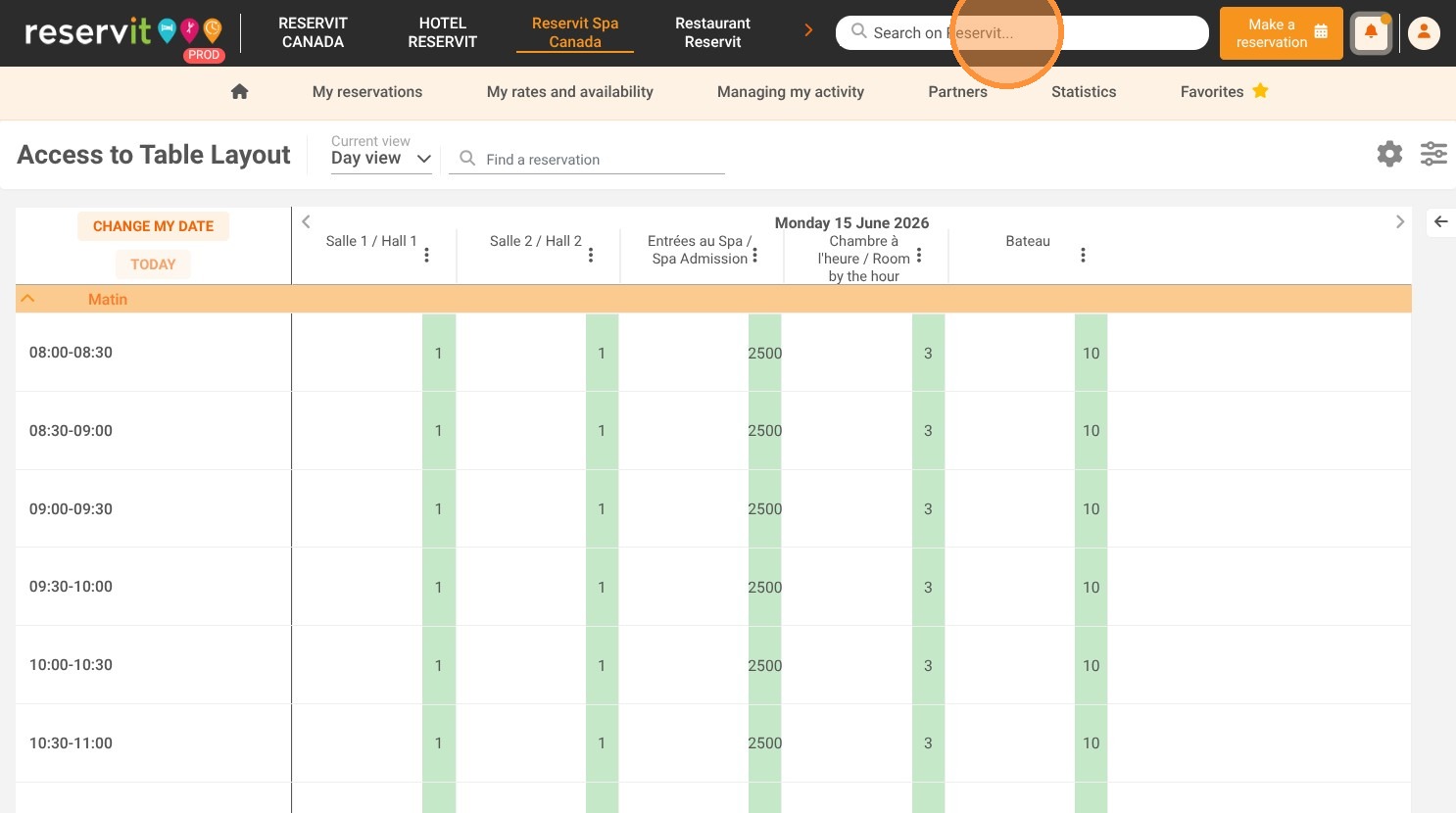This screenshot has width=1456, height=813.
Task: Open Salle 2 / Hall 2 options menu
Action: tap(591, 255)
